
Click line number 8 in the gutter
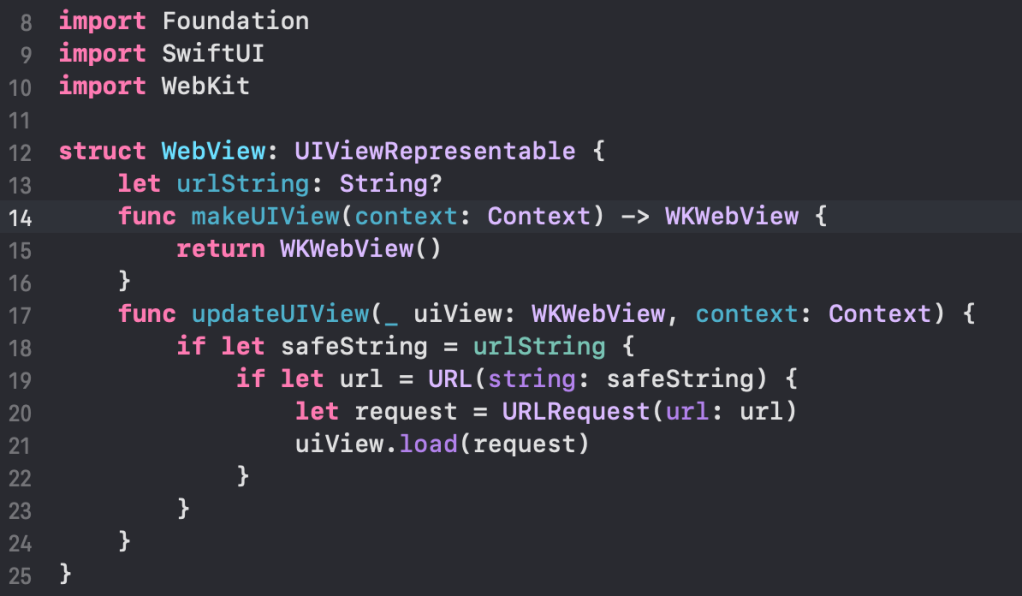(27, 22)
